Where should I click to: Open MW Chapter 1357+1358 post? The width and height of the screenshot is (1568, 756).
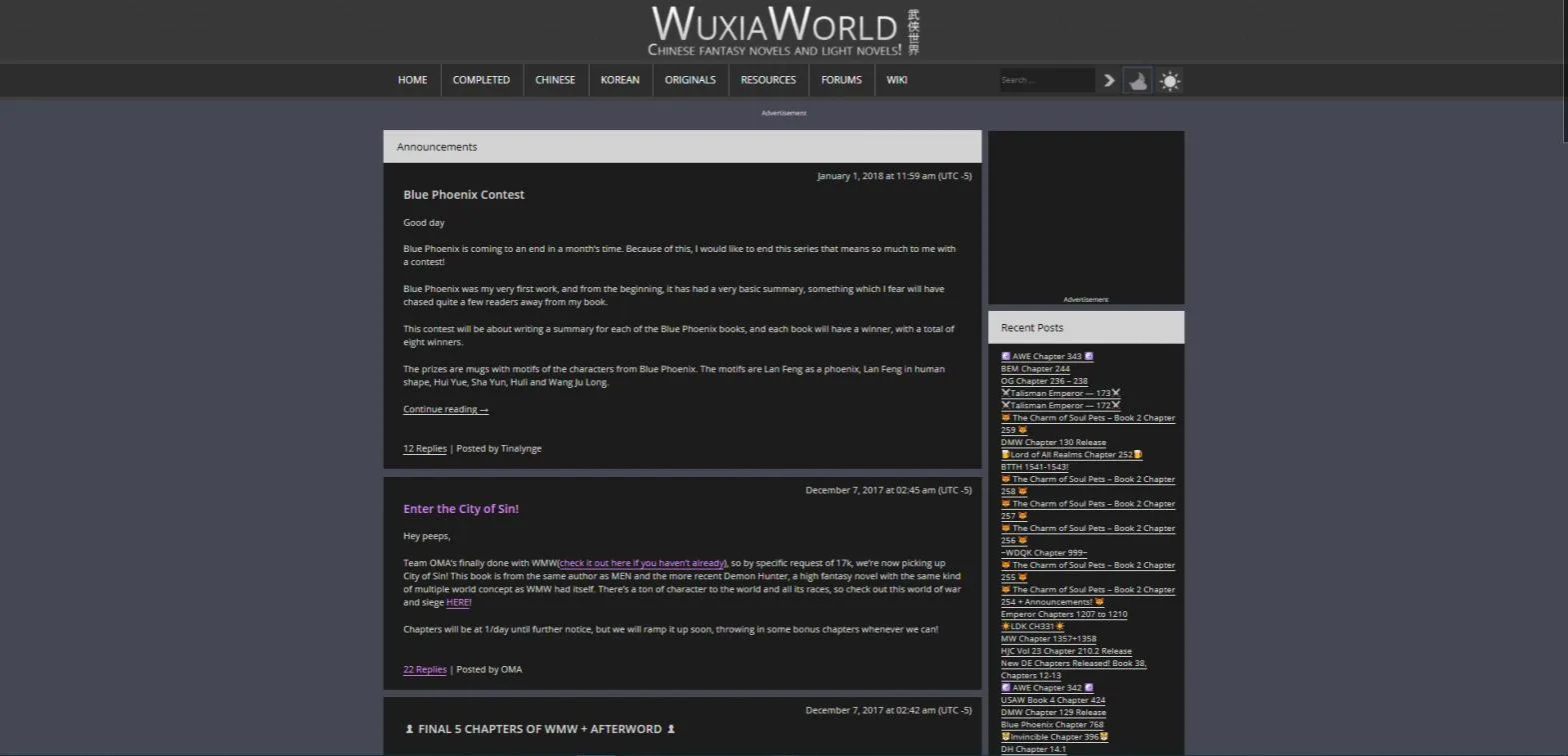[x=1048, y=639]
